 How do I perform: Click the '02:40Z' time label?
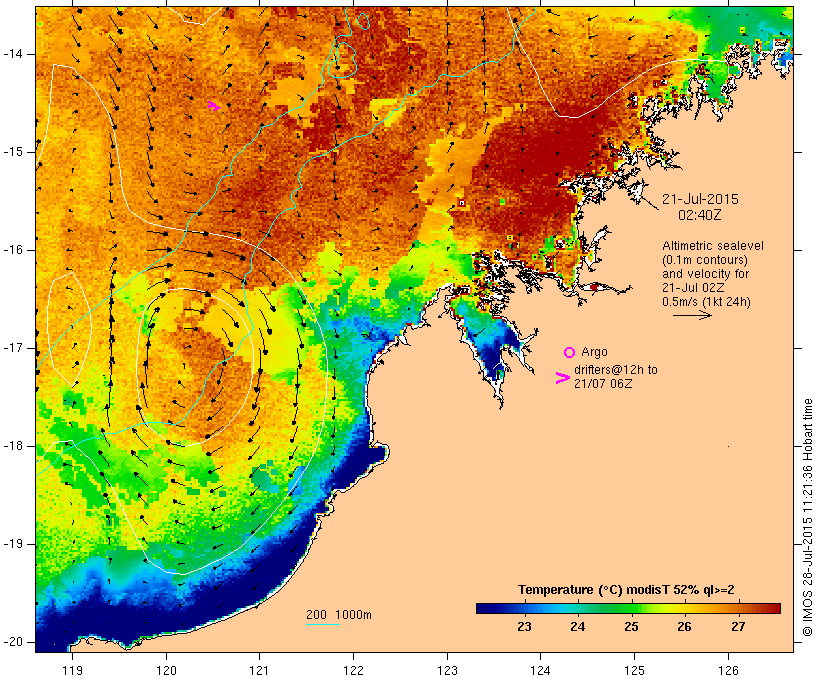pos(700,215)
